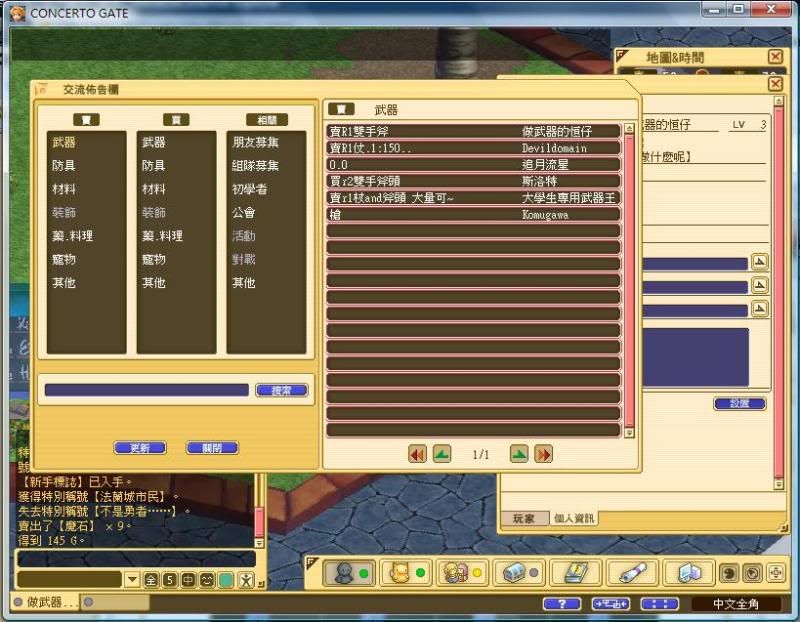Toggle the teal square chat button

pos(226,580)
